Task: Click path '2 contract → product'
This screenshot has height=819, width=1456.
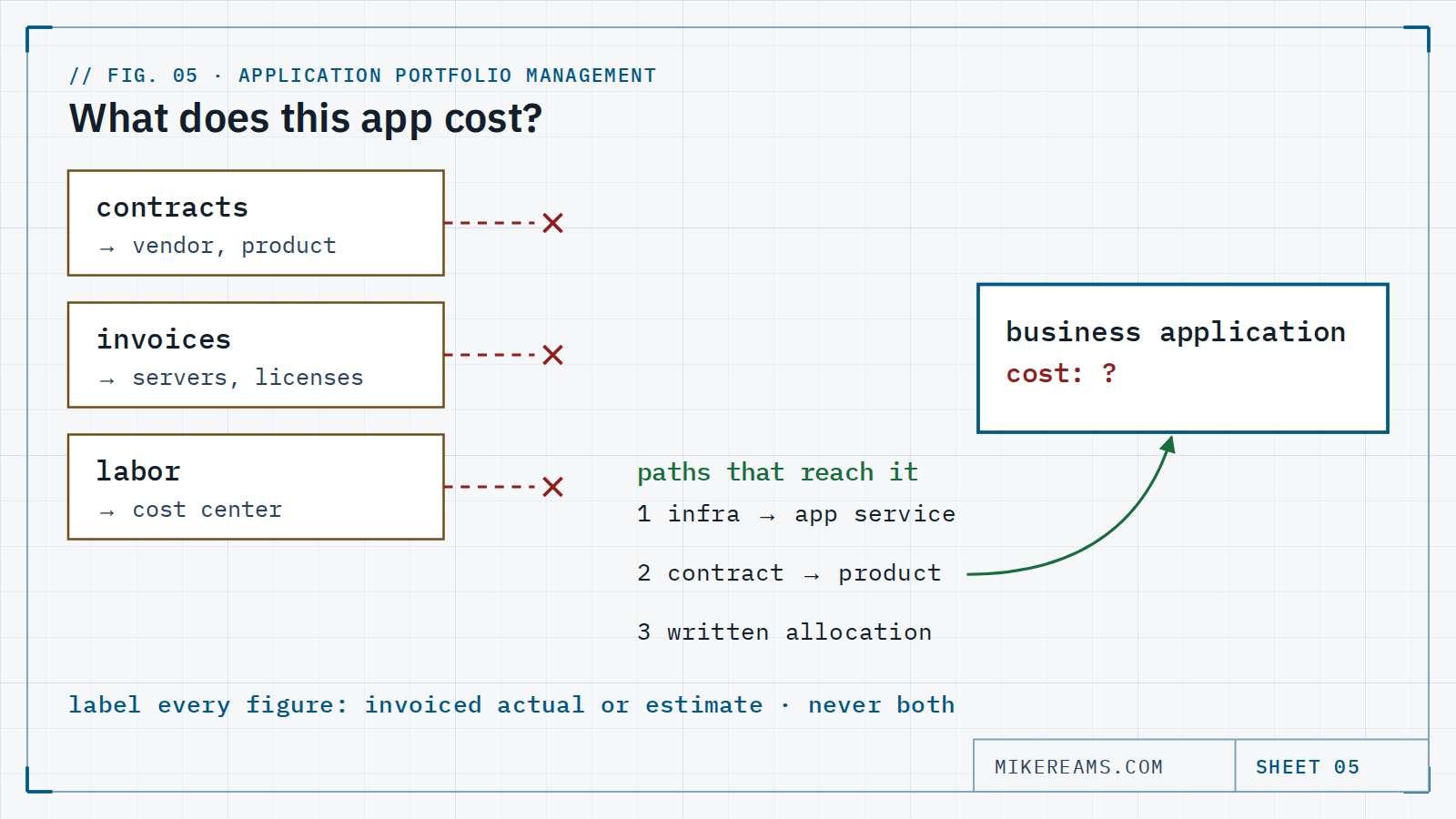Action: [x=789, y=573]
